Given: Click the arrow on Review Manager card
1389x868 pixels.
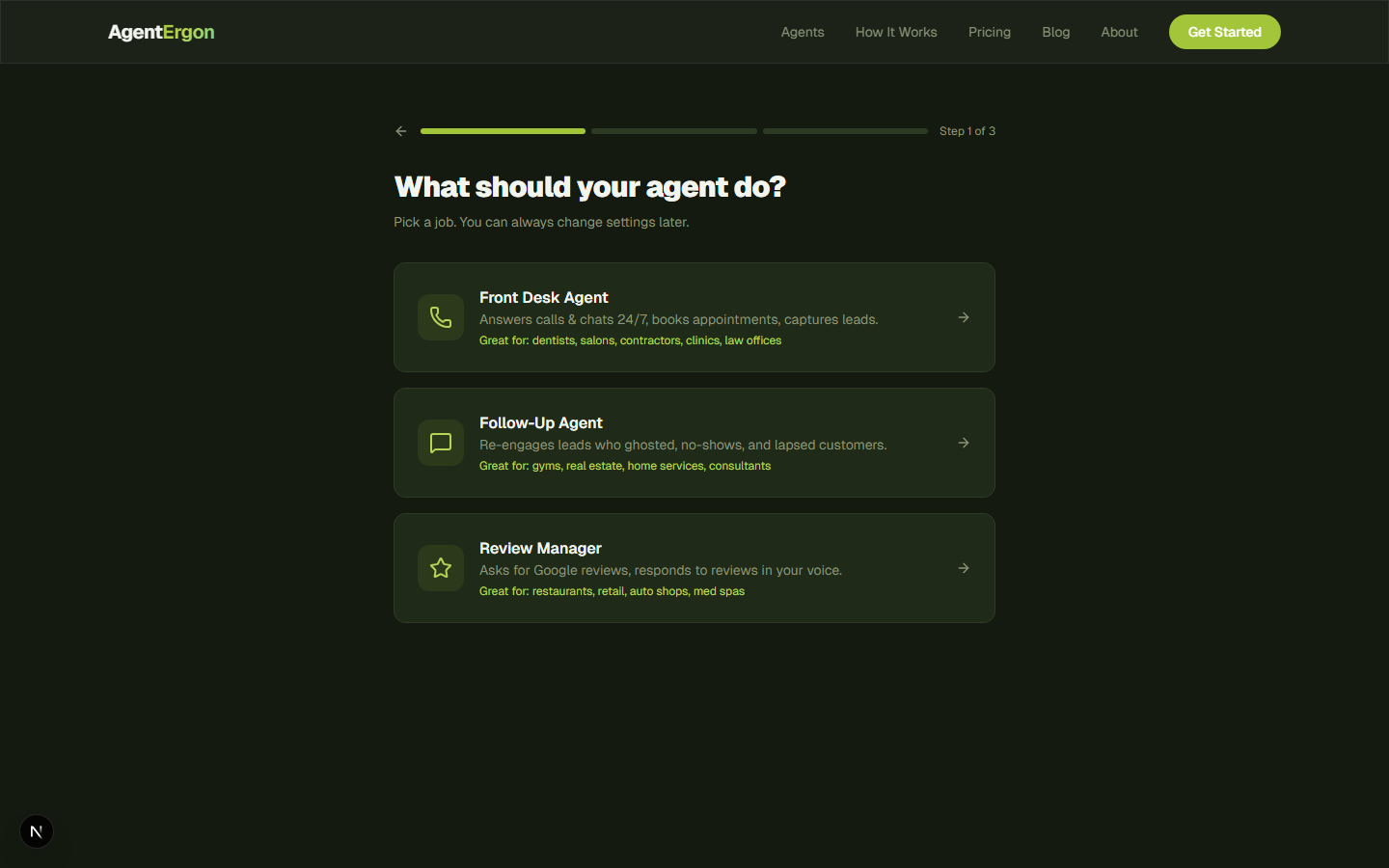Looking at the screenshot, I should coord(964,568).
